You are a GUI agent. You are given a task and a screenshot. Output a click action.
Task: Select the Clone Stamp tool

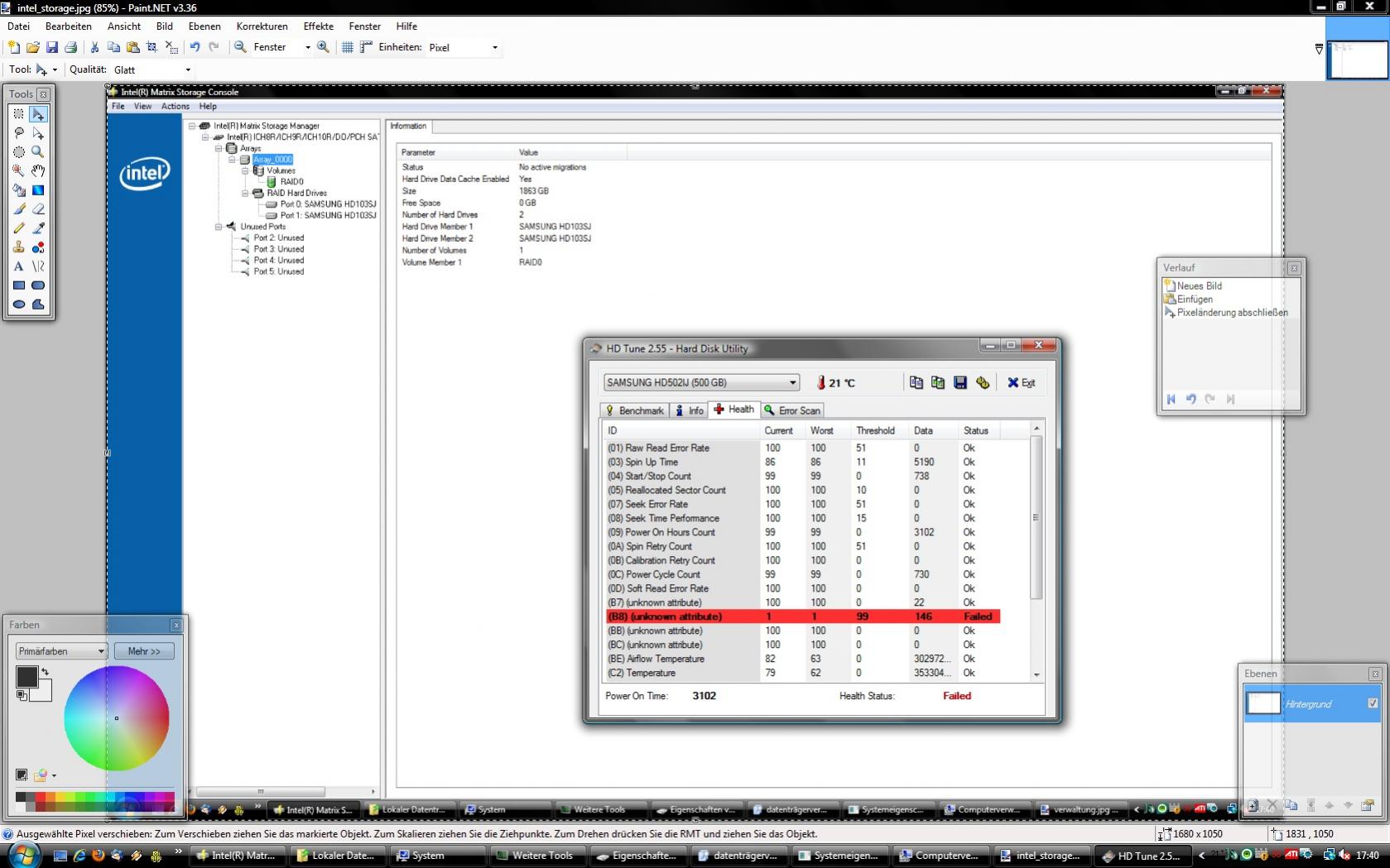19,247
